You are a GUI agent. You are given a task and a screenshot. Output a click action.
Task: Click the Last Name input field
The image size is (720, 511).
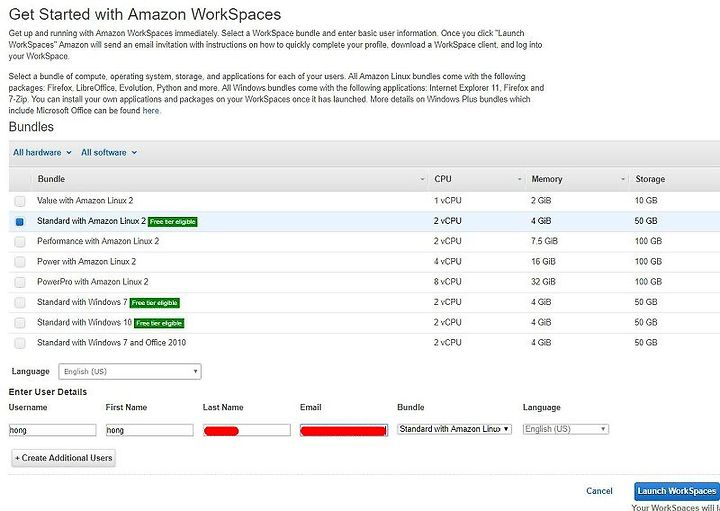(x=247, y=430)
